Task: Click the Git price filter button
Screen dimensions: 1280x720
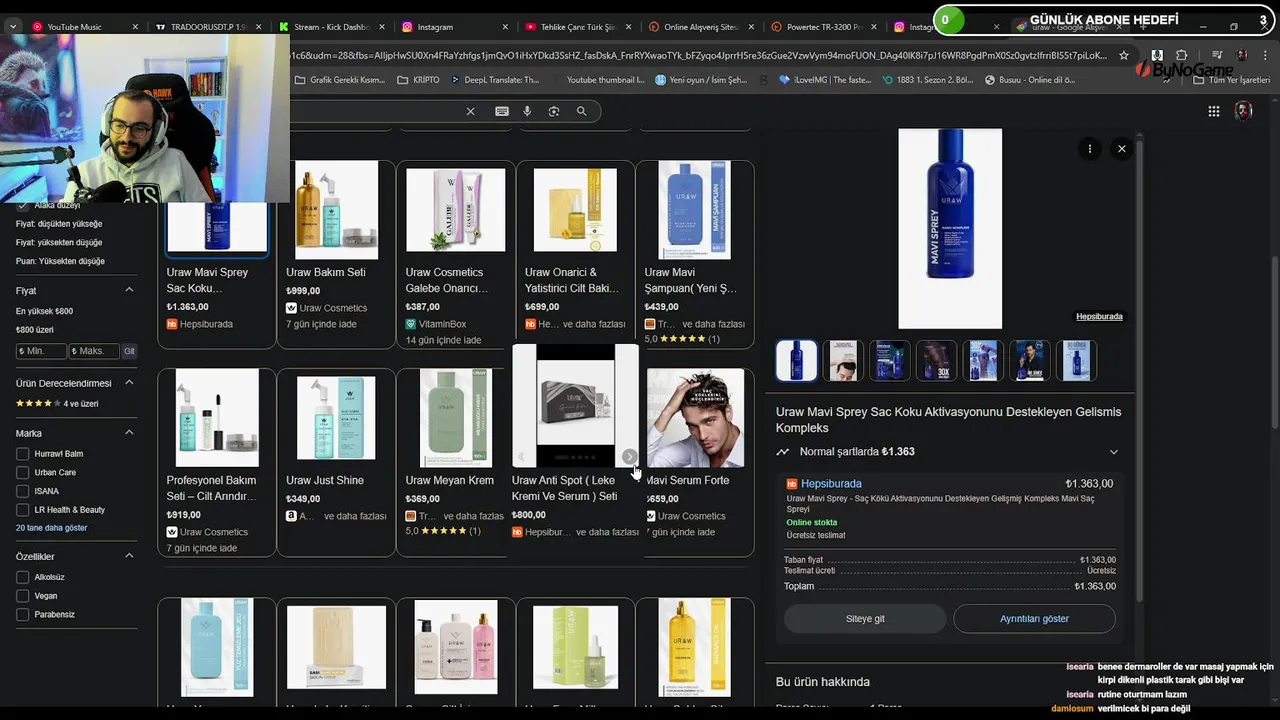Action: point(129,351)
